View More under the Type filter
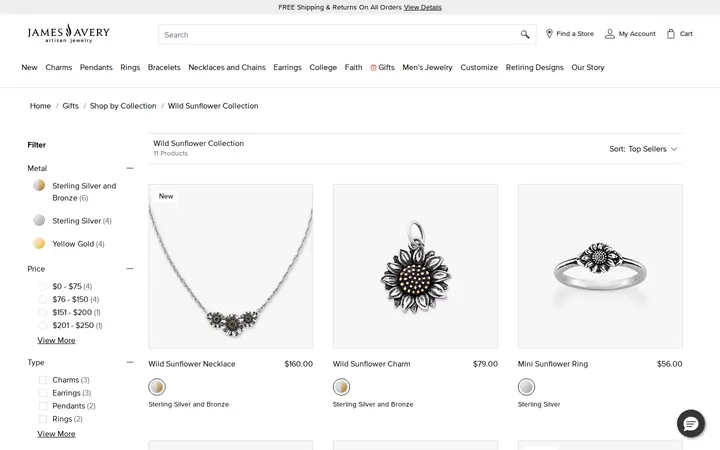Image resolution: width=720 pixels, height=450 pixels. 56,434
